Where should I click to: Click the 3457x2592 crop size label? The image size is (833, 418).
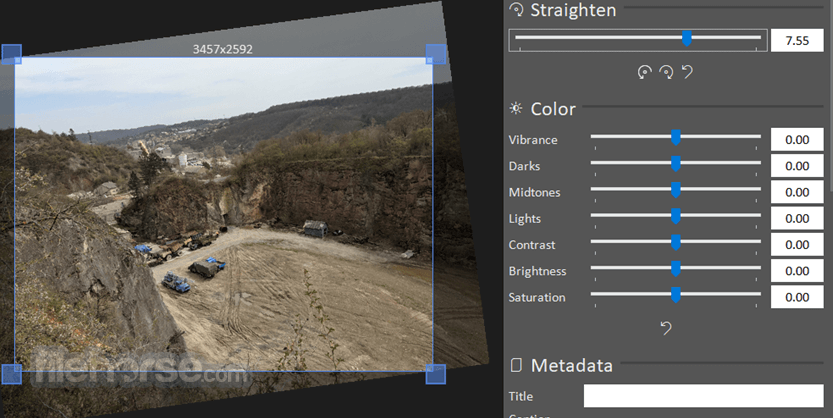[x=223, y=49]
